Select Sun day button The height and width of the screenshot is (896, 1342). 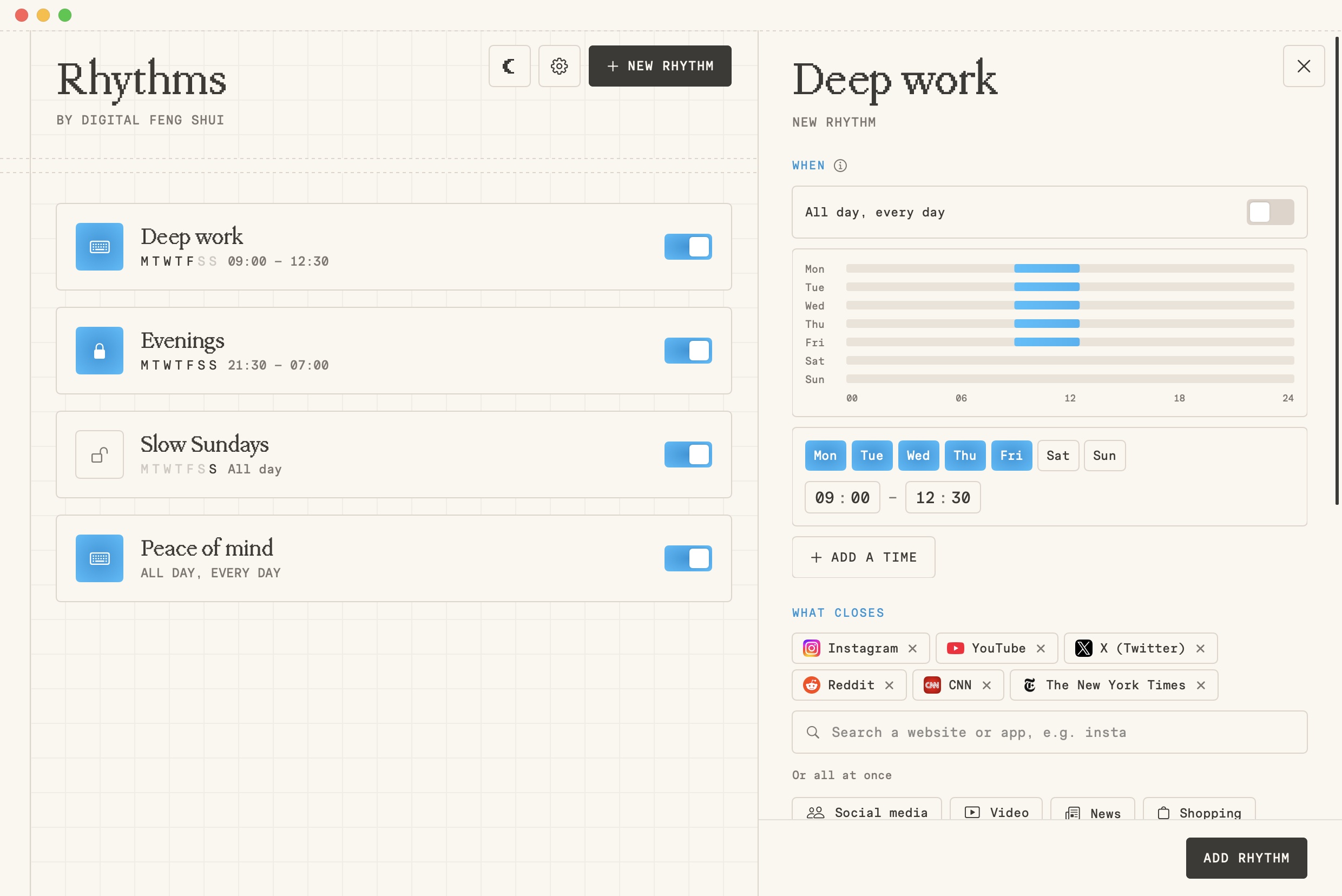(x=1104, y=456)
